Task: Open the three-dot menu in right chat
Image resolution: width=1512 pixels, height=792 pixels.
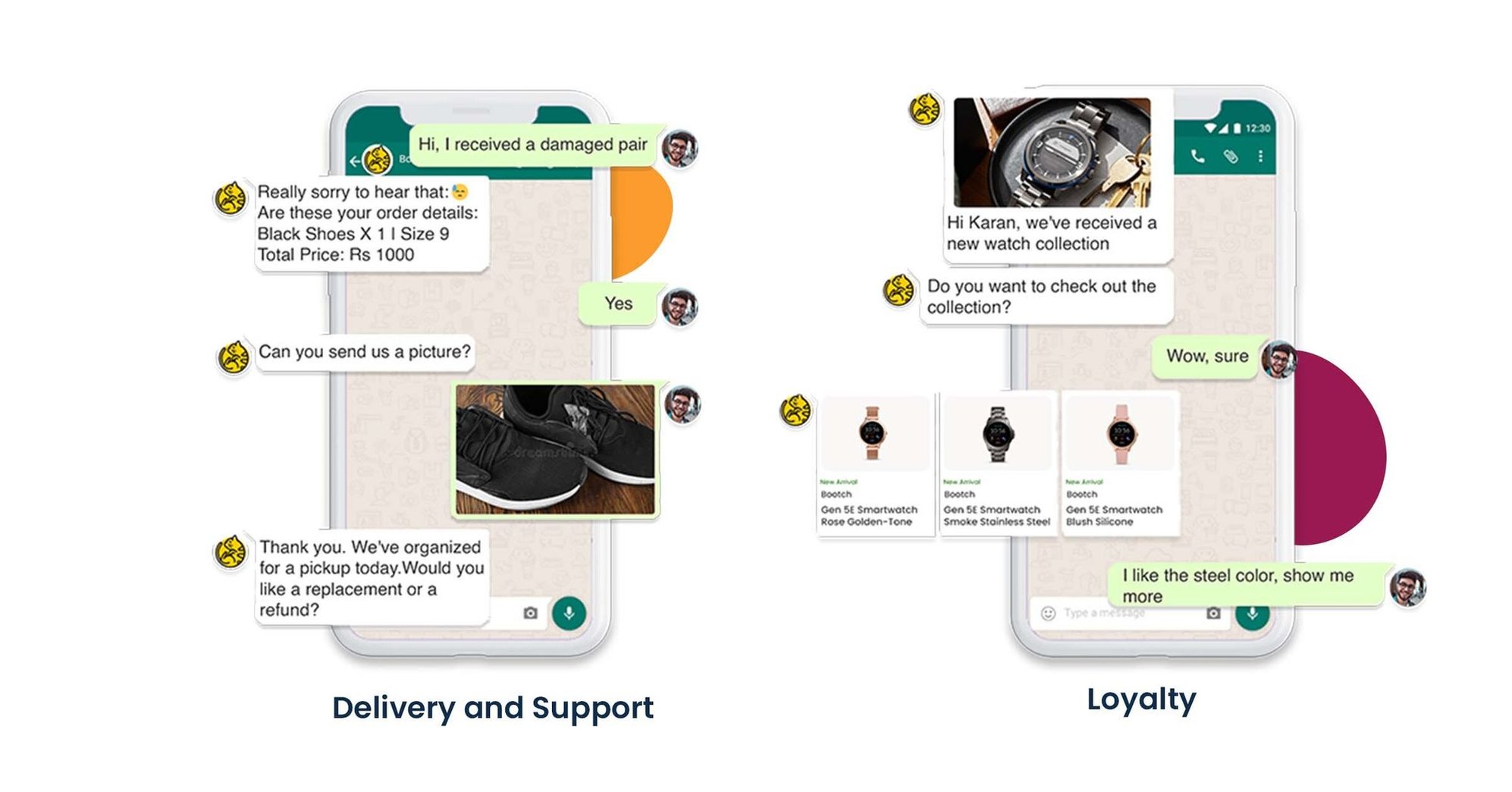Action: point(1260,156)
